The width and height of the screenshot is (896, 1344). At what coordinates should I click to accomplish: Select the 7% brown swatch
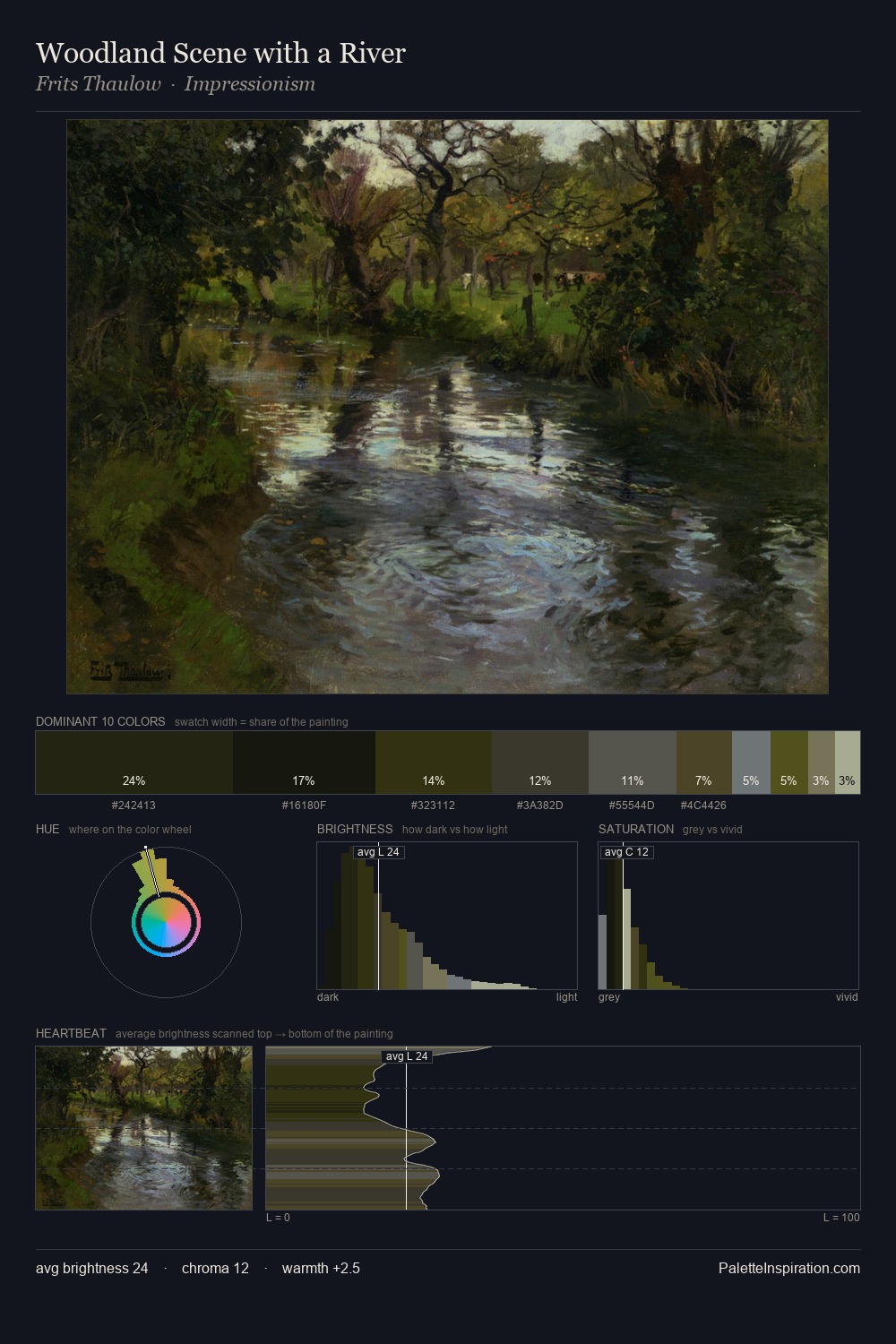[704, 762]
